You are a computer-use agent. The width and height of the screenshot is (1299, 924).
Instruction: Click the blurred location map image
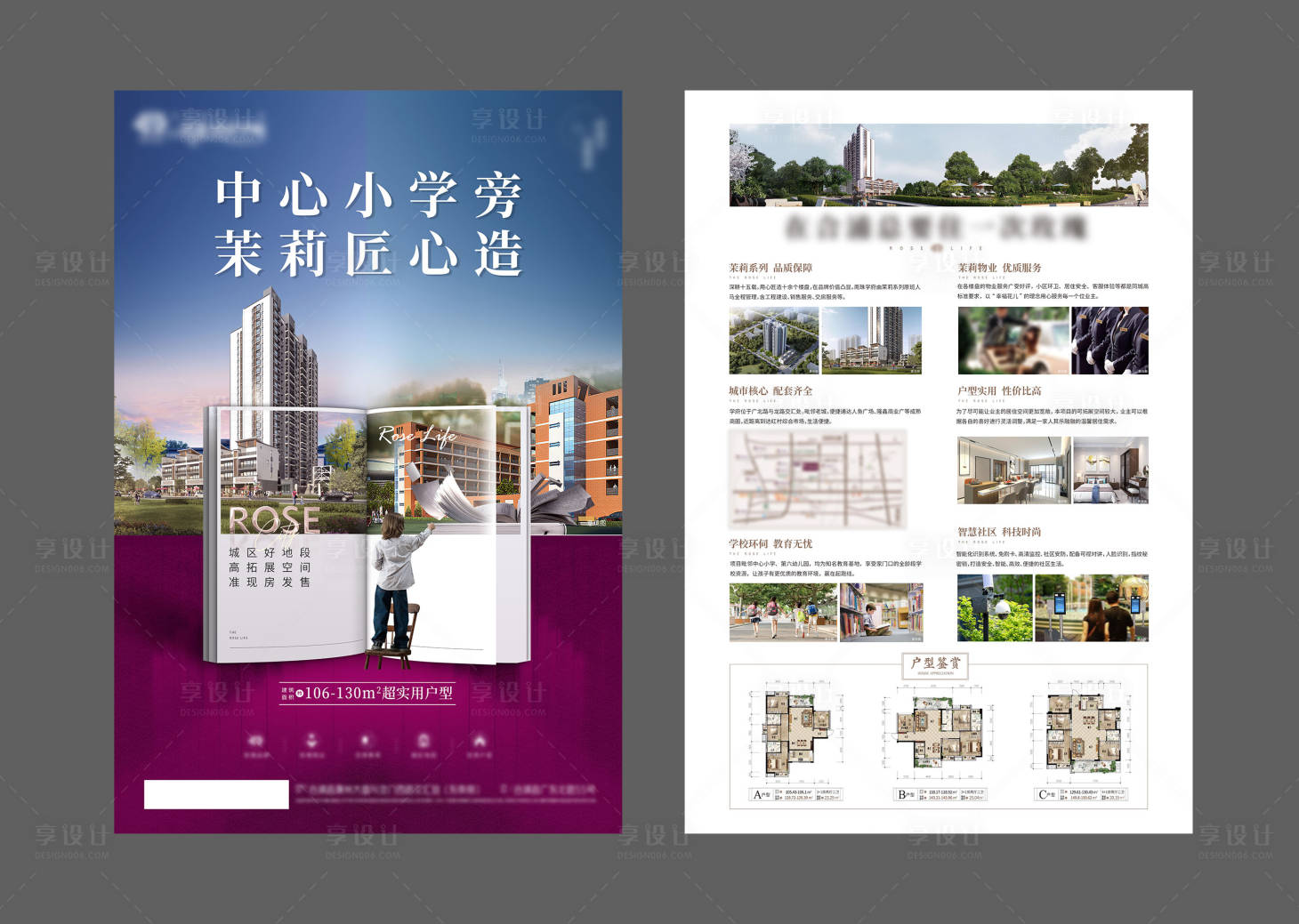818,479
